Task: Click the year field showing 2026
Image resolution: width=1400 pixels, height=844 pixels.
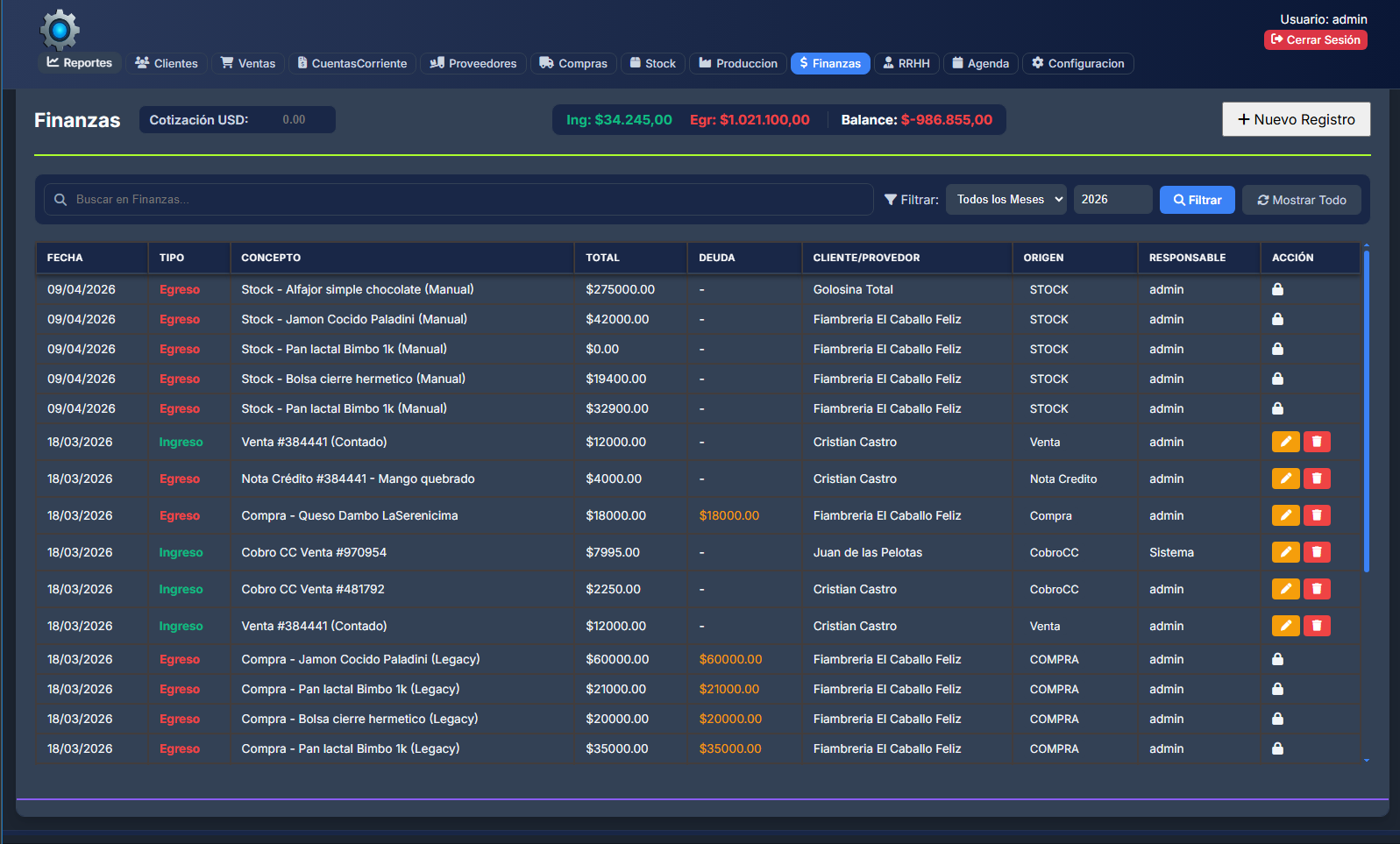Action: [x=1113, y=200]
